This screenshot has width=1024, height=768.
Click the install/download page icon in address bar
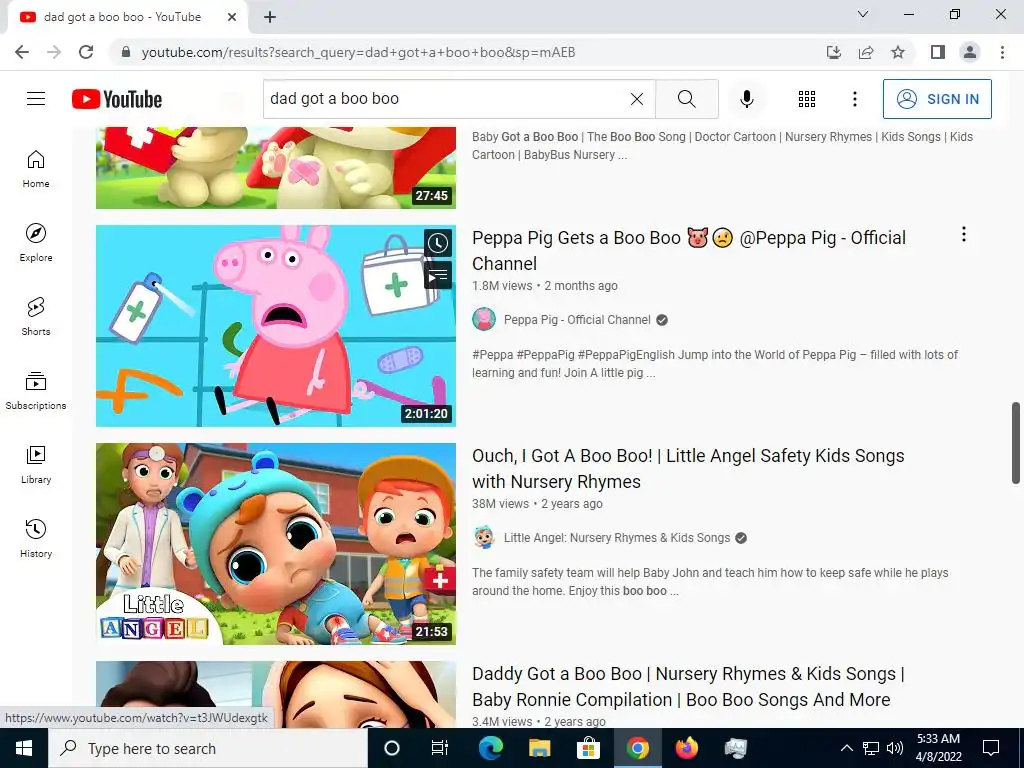coord(833,52)
